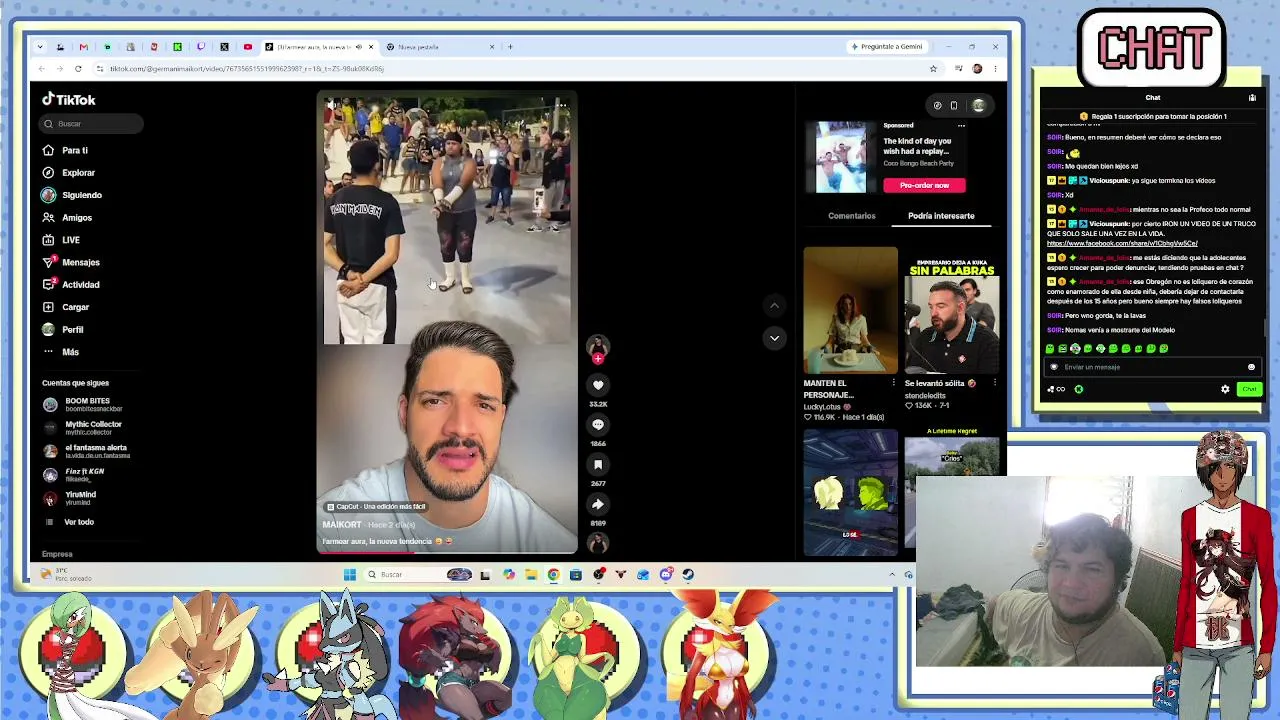Open Se levantó sólita video thumbnail

[x=952, y=316]
